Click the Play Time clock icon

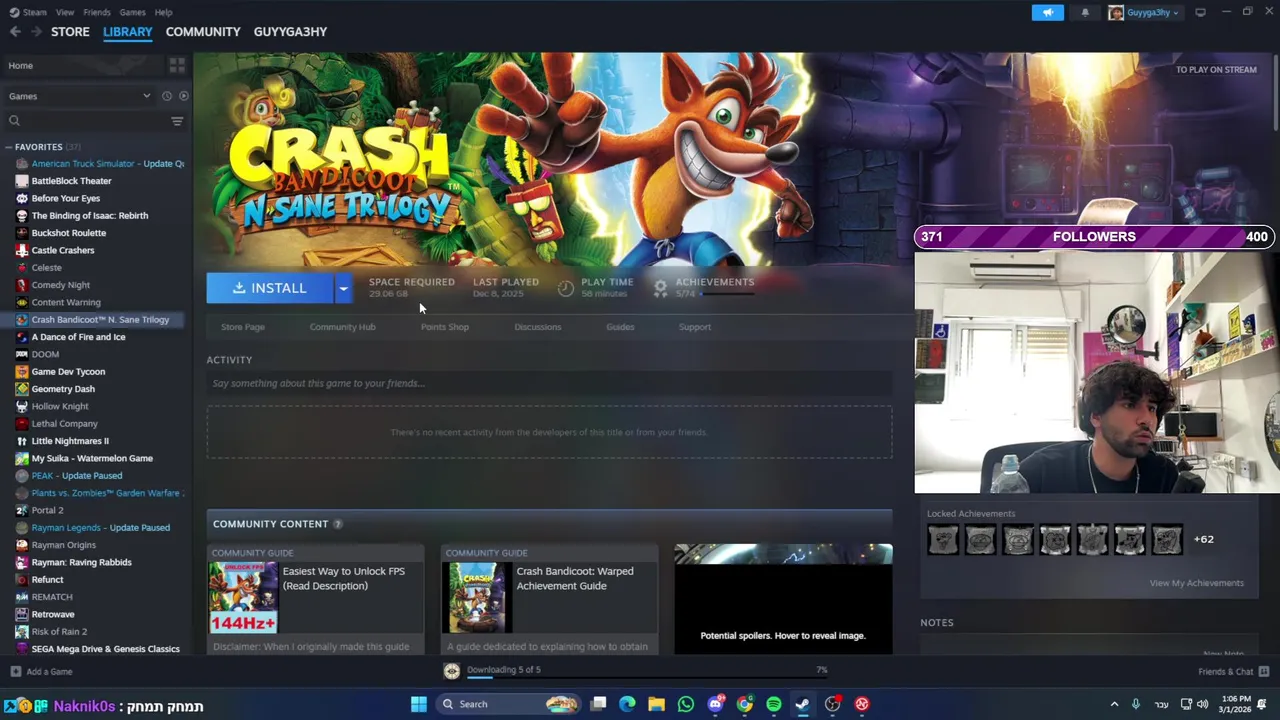coord(566,287)
